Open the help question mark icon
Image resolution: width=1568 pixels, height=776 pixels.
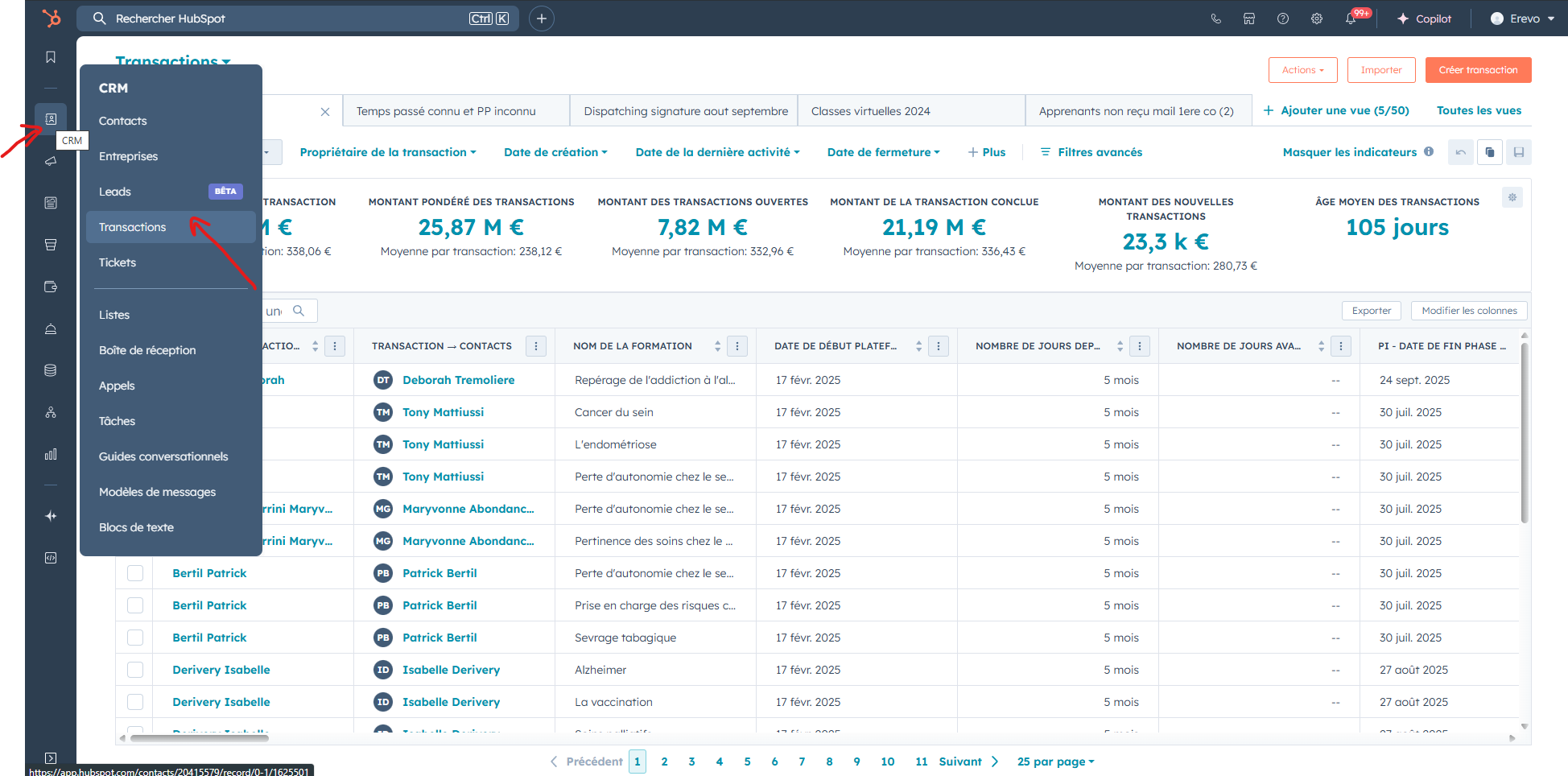coord(1283,19)
